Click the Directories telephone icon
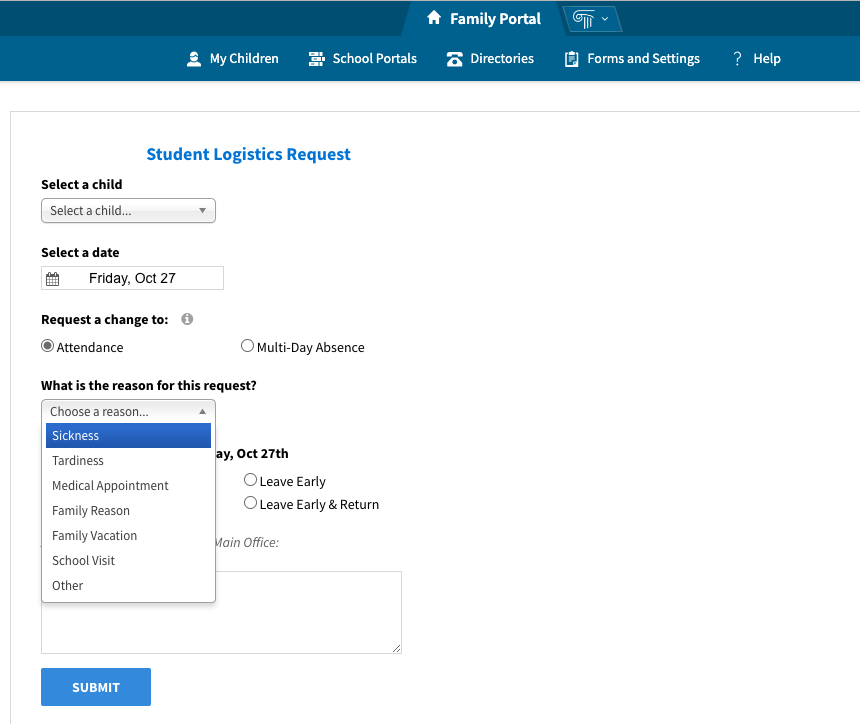The height and width of the screenshot is (724, 860). [x=455, y=59]
